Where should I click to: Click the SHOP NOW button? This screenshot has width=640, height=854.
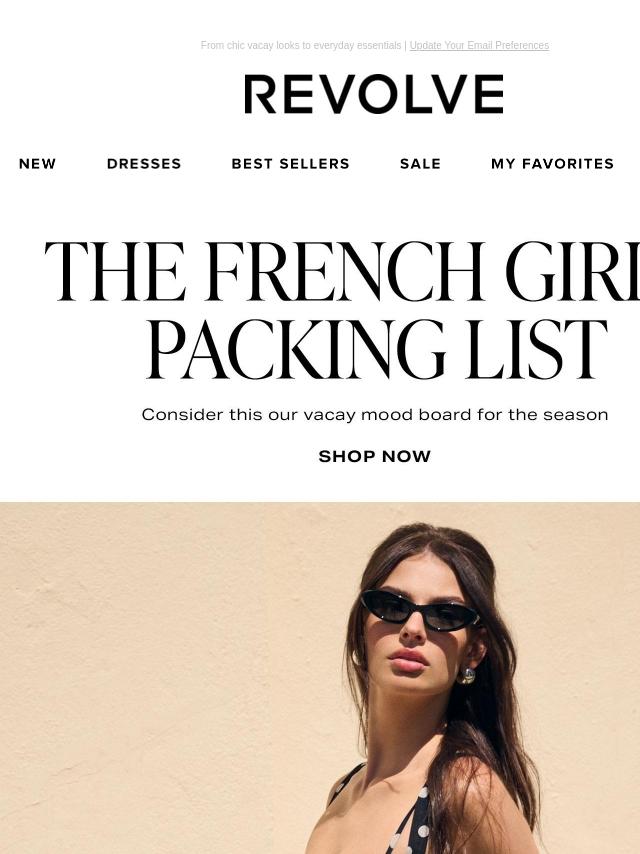[375, 456]
